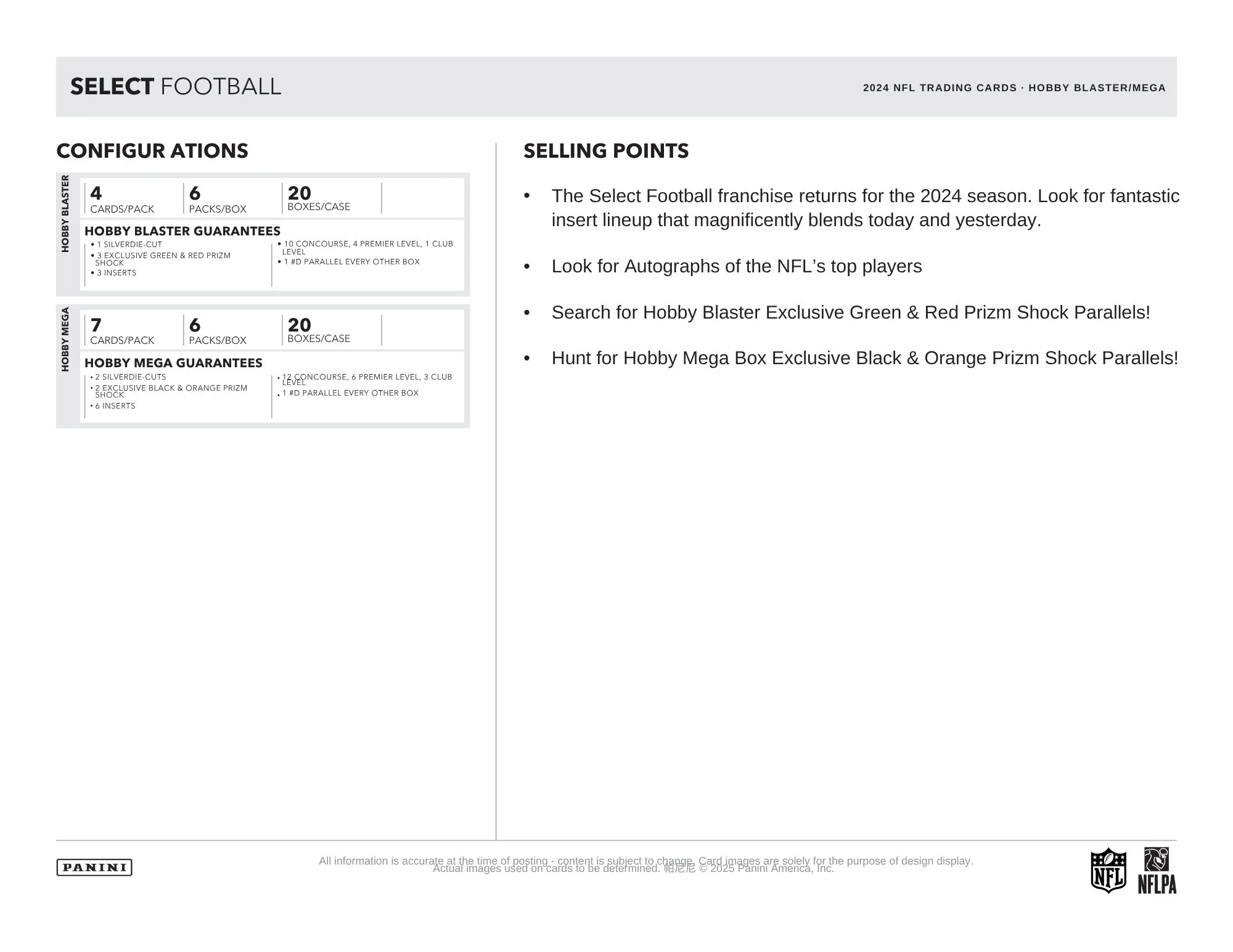The image size is (1233, 952).
Task: Click the 1 SILVERDIE-CUT line
Action: coord(126,245)
